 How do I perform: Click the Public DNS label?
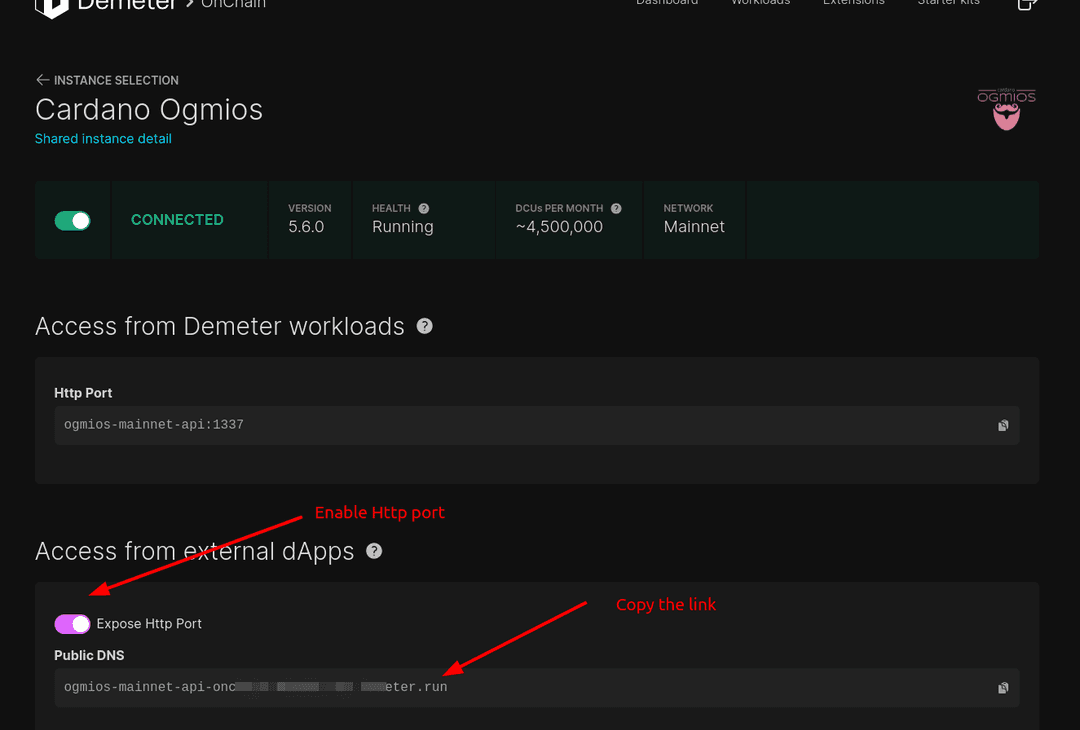point(89,655)
